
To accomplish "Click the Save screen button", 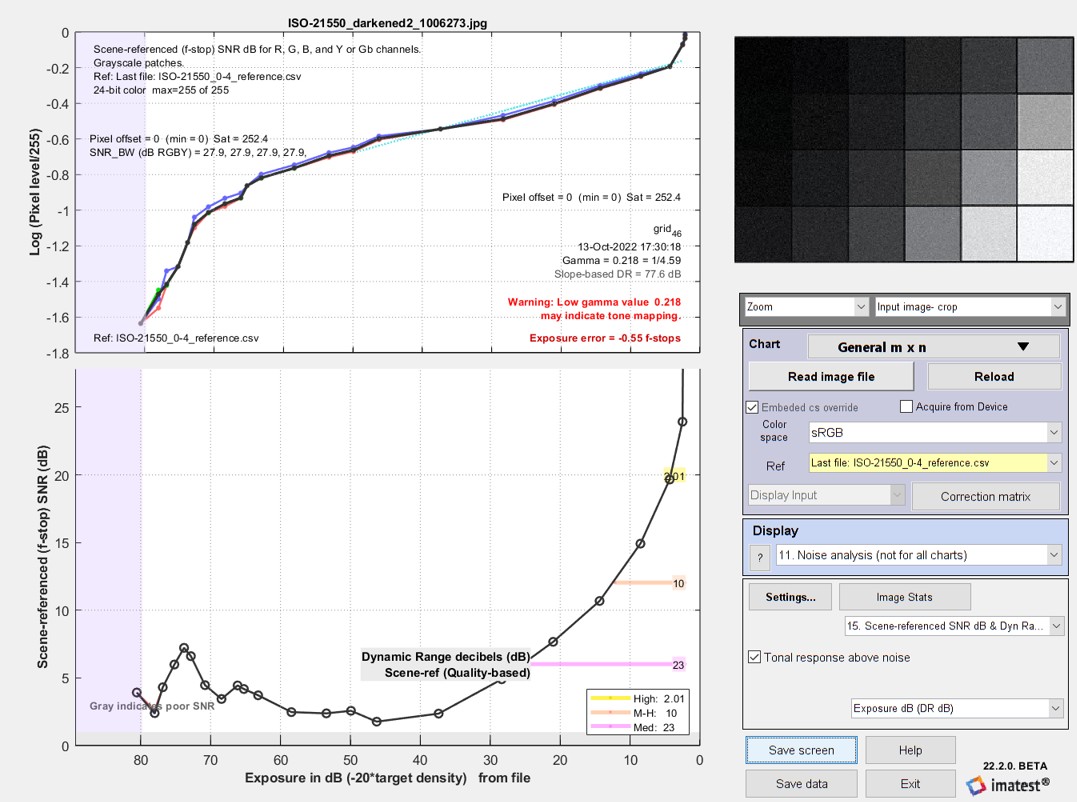I will [802, 750].
